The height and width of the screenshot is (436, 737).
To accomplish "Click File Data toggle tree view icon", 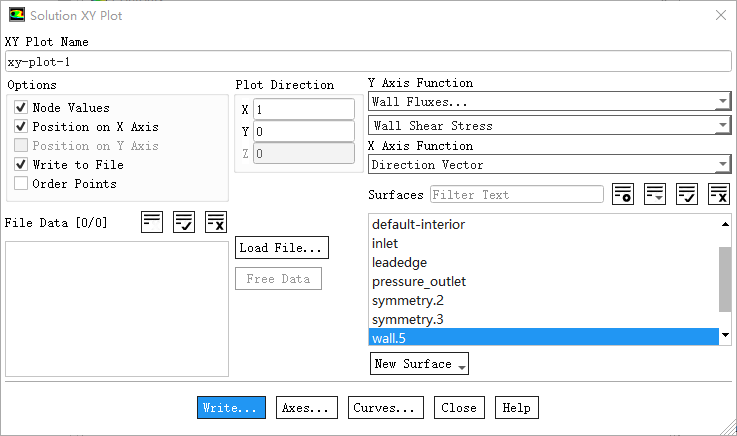I will tap(152, 222).
